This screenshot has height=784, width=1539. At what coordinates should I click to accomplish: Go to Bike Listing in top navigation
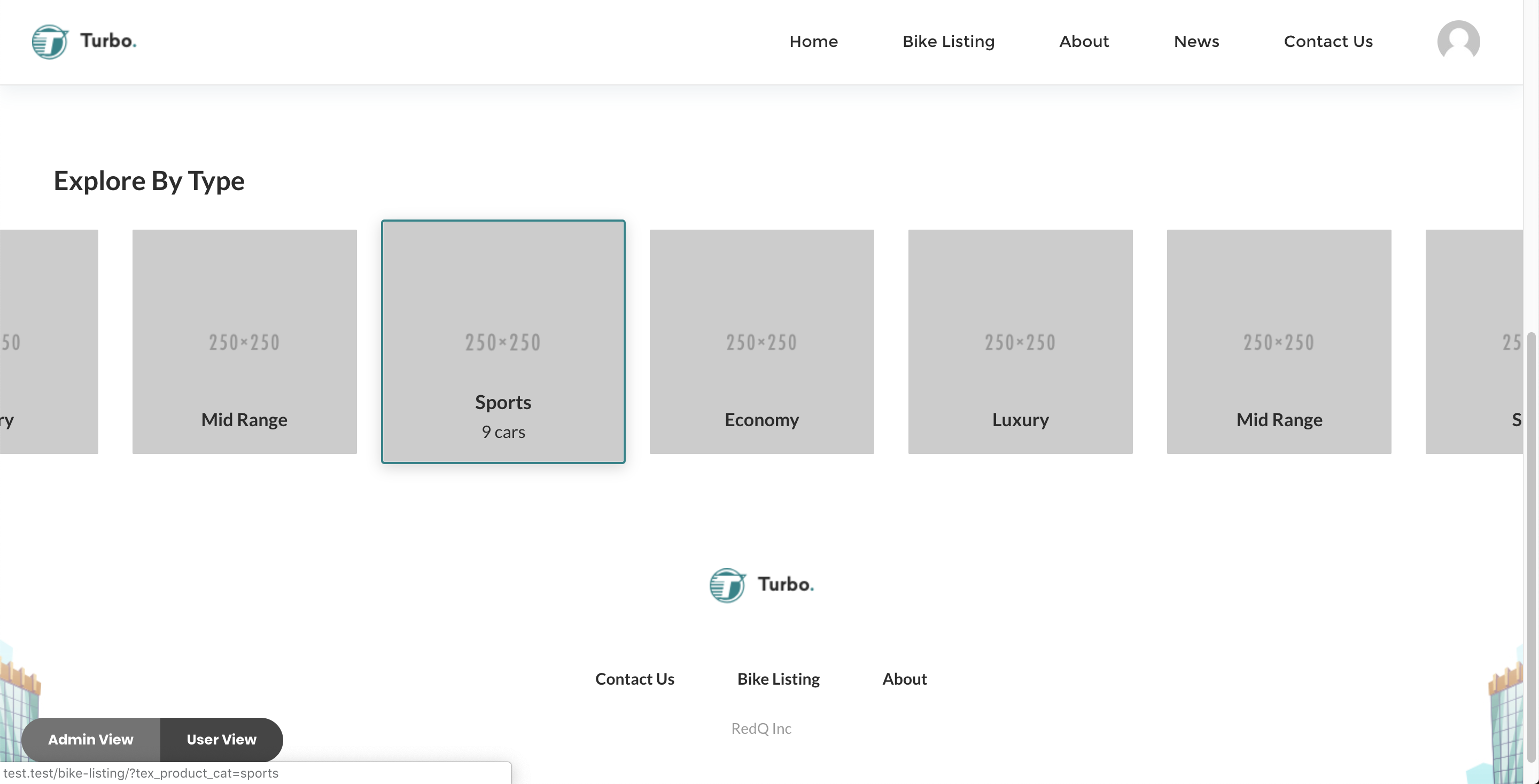(948, 41)
